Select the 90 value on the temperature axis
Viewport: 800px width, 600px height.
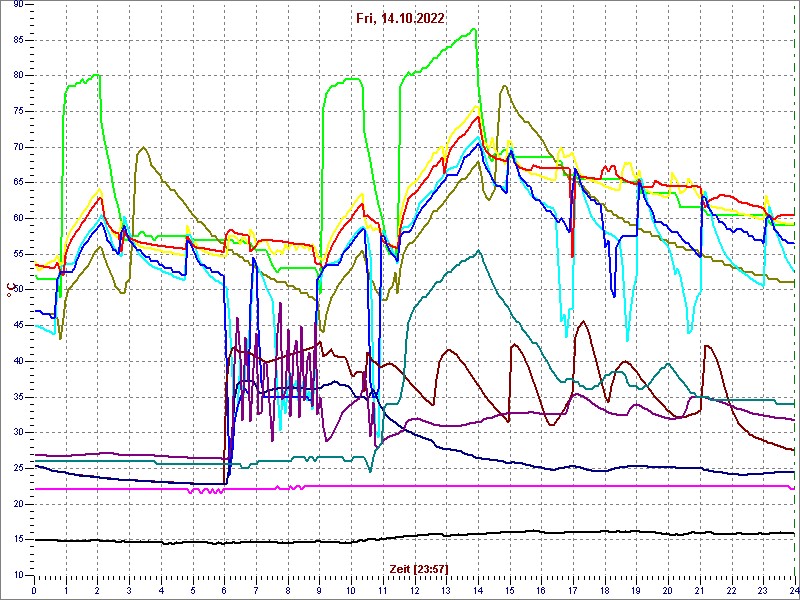click(x=18, y=5)
